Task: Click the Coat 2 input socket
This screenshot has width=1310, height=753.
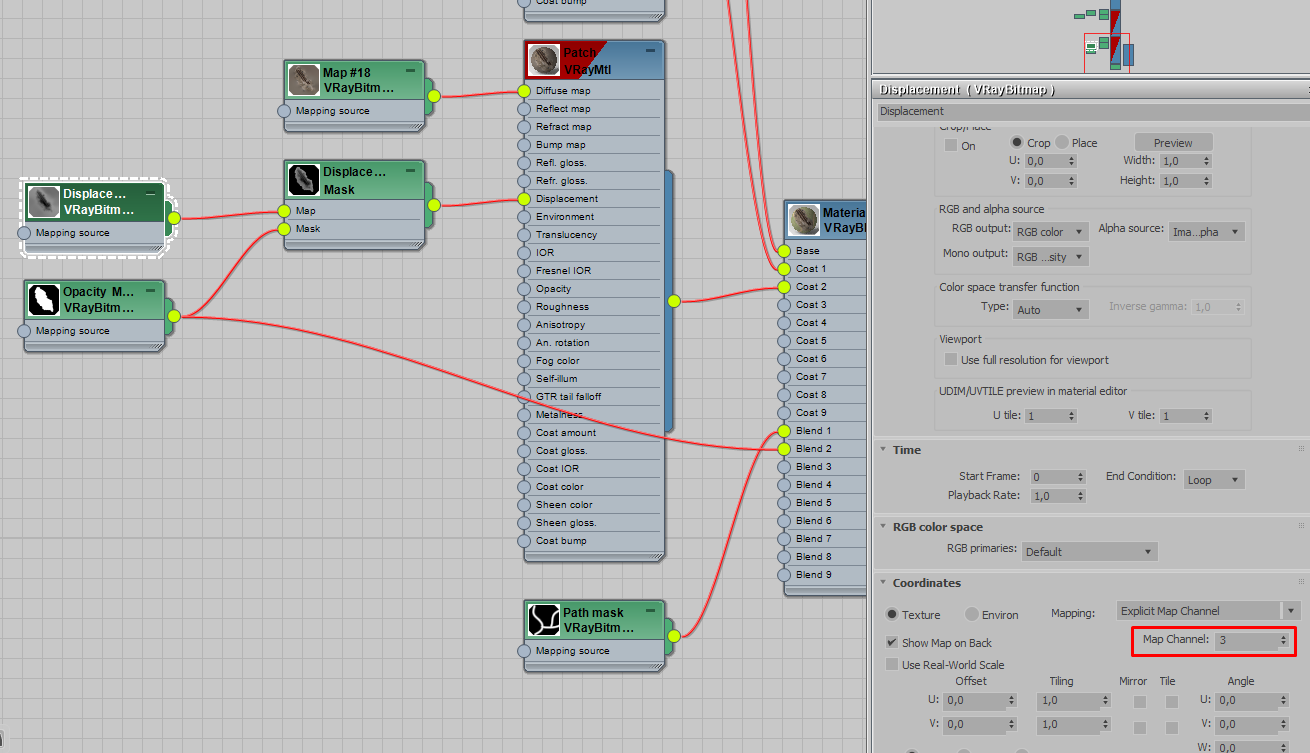Action: [784, 287]
